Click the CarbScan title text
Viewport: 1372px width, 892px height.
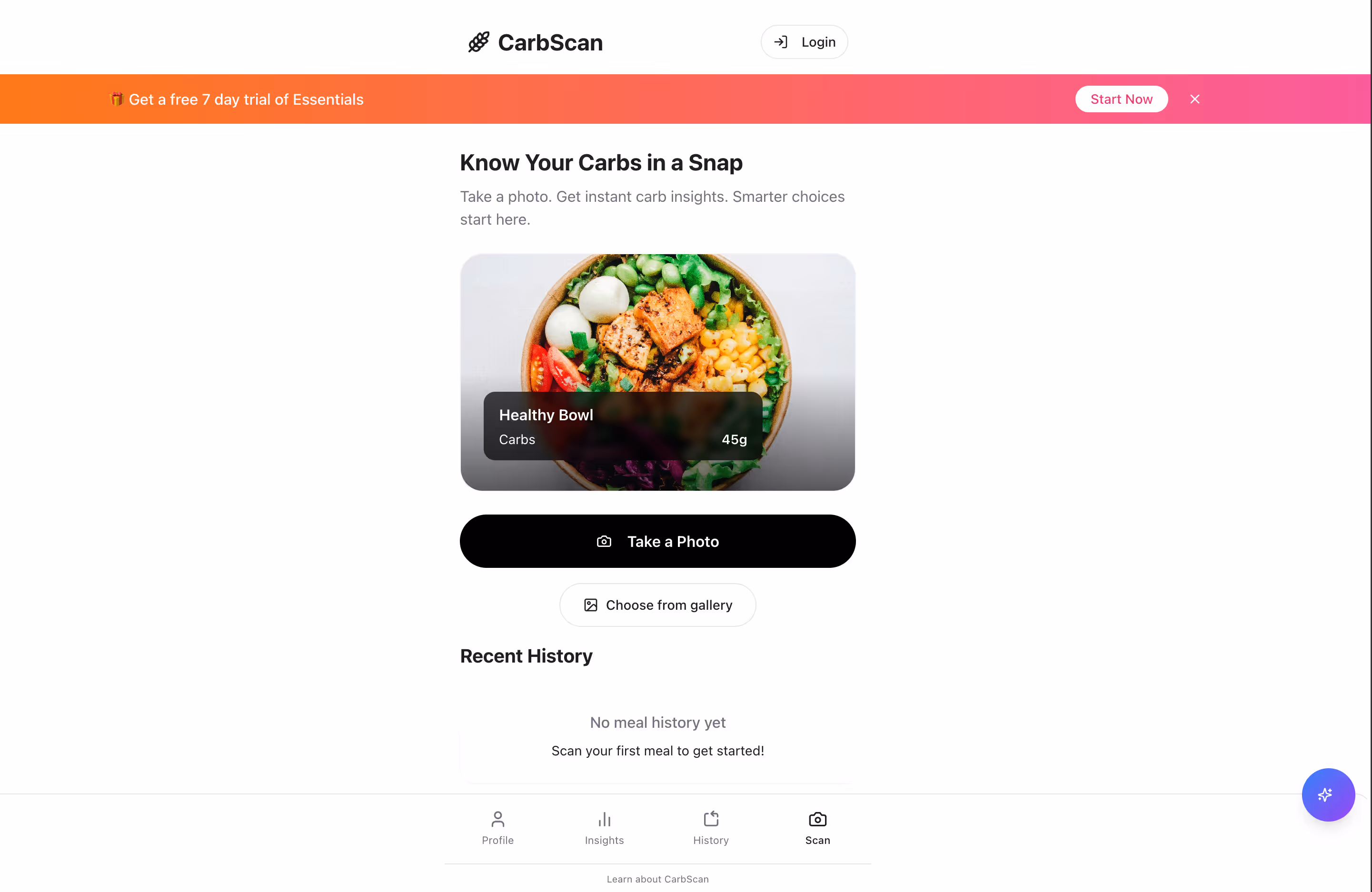(550, 43)
